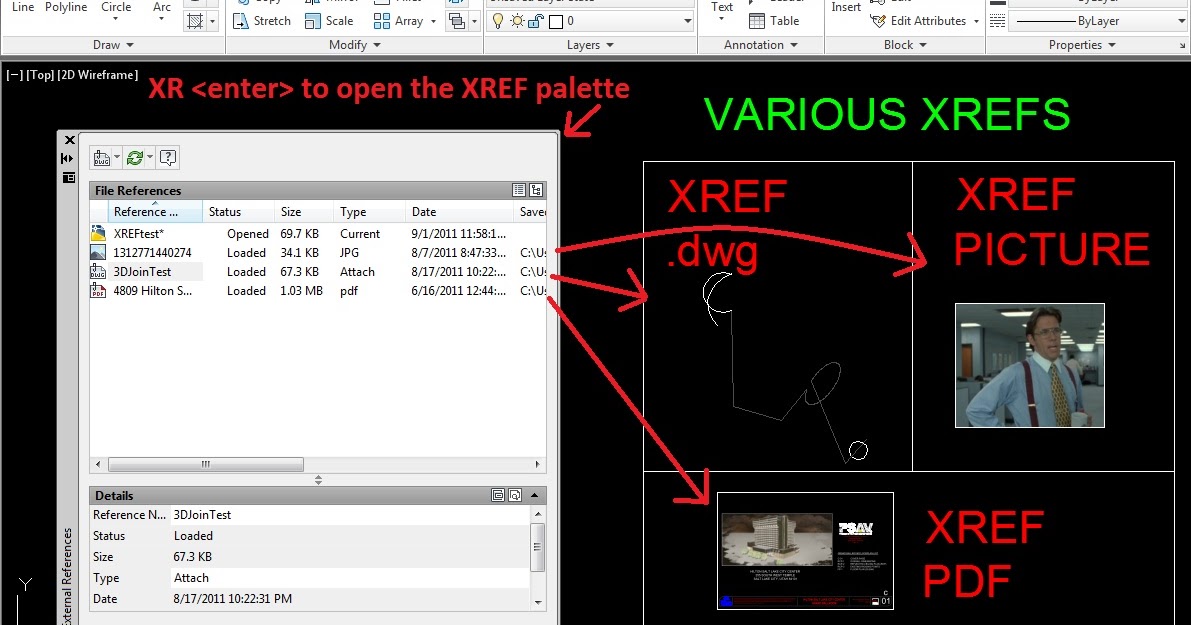Select the Polyline draw tool
This screenshot has width=1191, height=625.
(66, 7)
